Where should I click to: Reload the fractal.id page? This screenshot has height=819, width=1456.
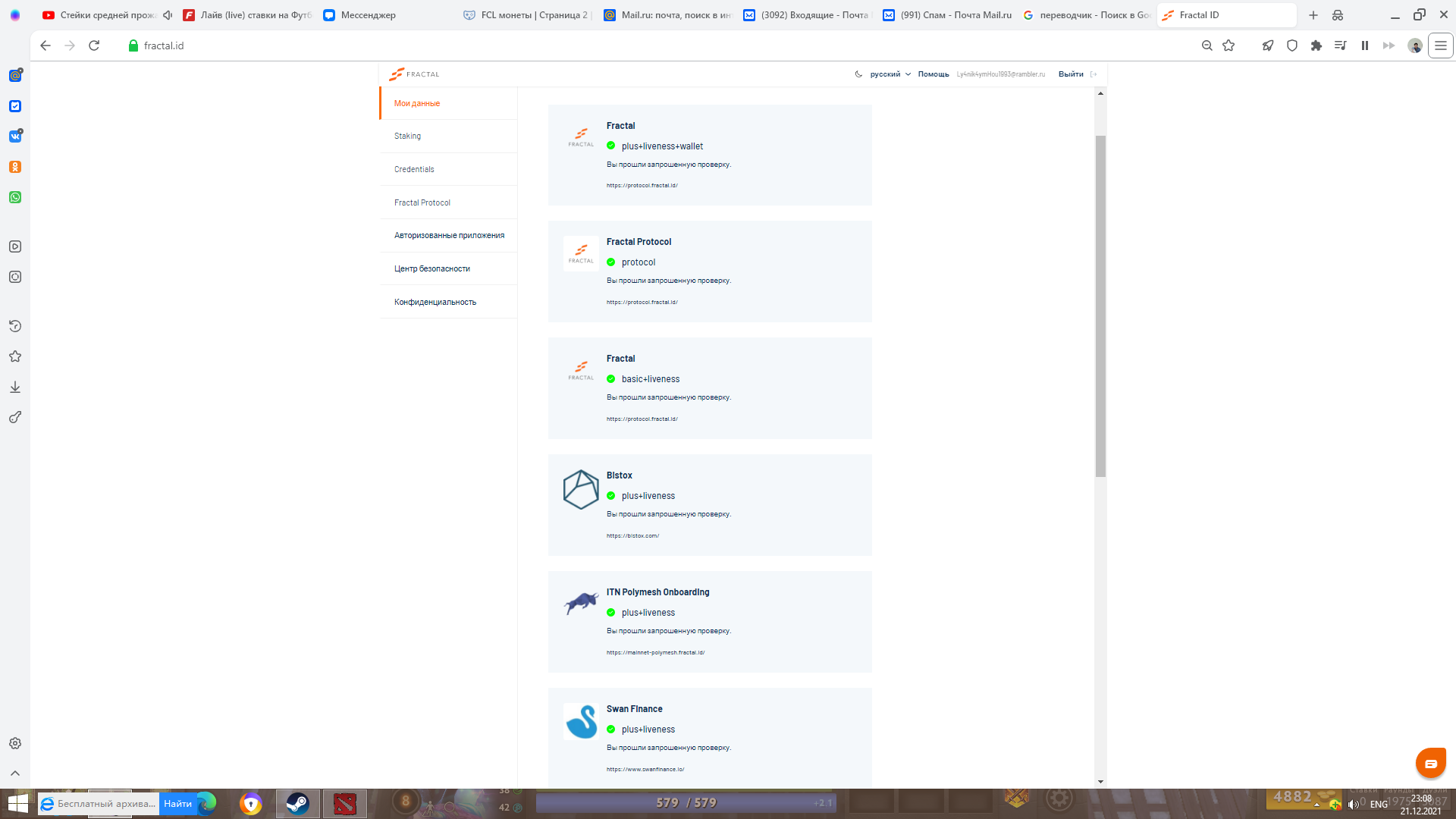tap(94, 45)
